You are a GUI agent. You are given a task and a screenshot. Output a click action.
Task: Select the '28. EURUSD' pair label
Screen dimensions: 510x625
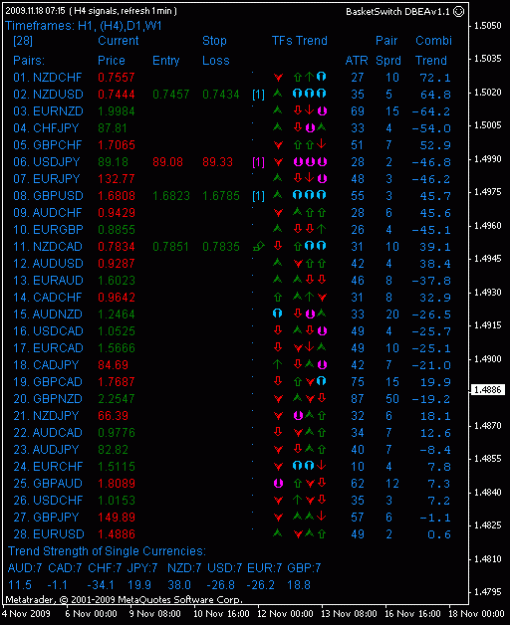pos(49,534)
